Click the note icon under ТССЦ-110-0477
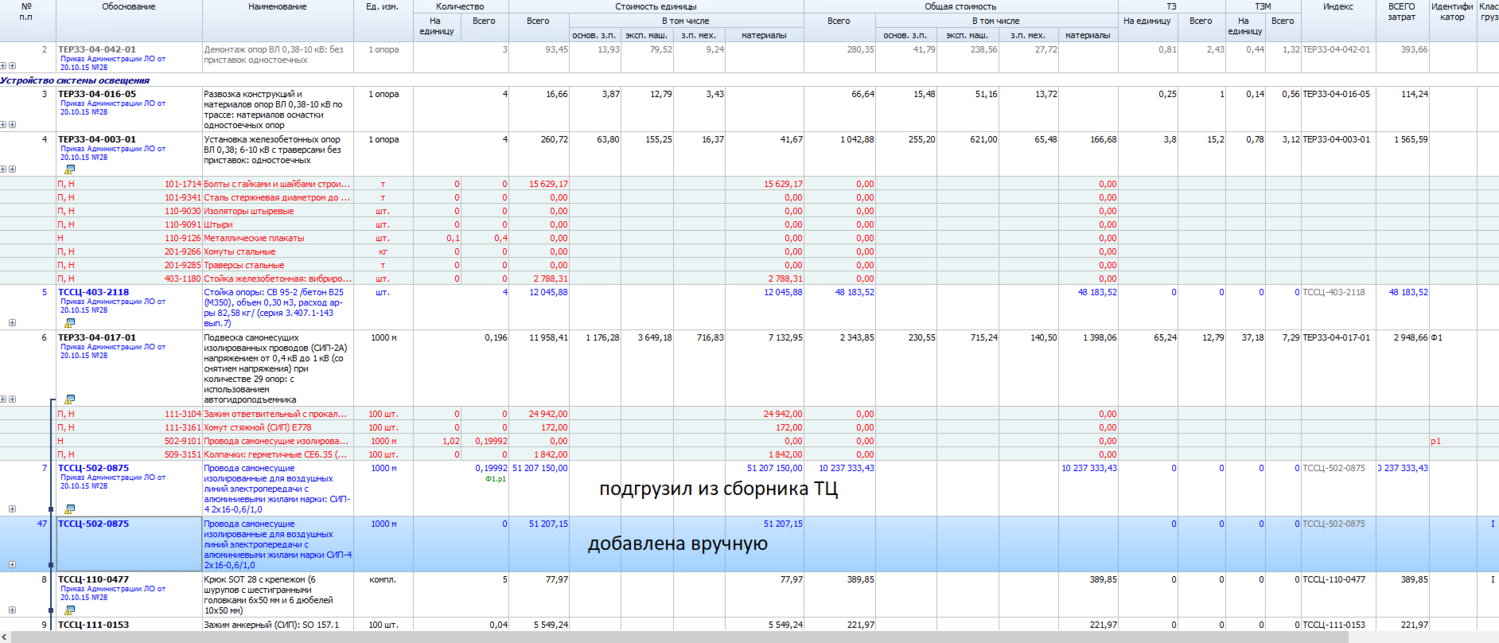The height and width of the screenshot is (643, 1499). pos(69,610)
